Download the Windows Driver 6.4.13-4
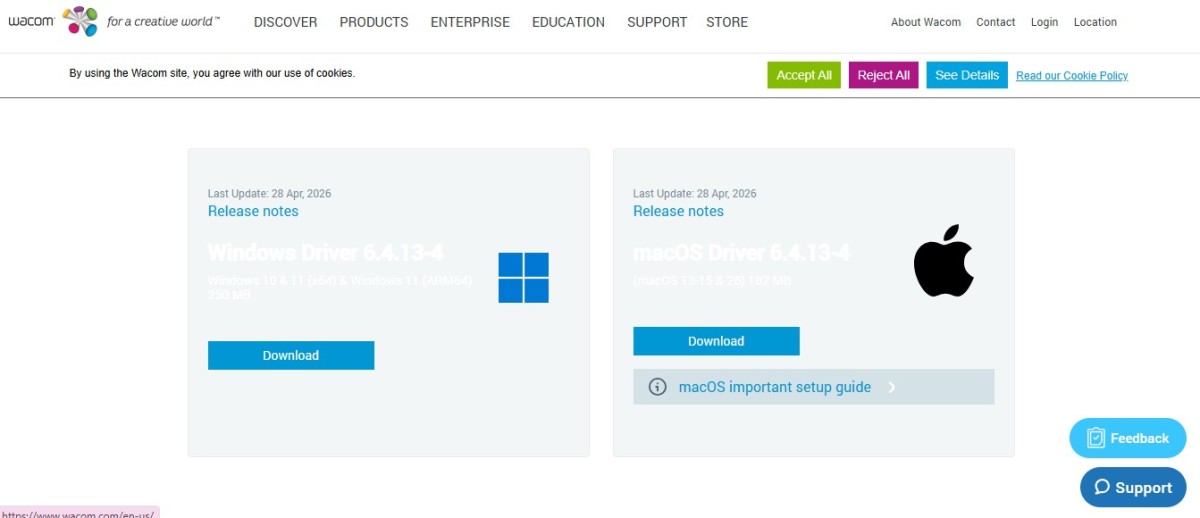The image size is (1200, 518). (291, 355)
